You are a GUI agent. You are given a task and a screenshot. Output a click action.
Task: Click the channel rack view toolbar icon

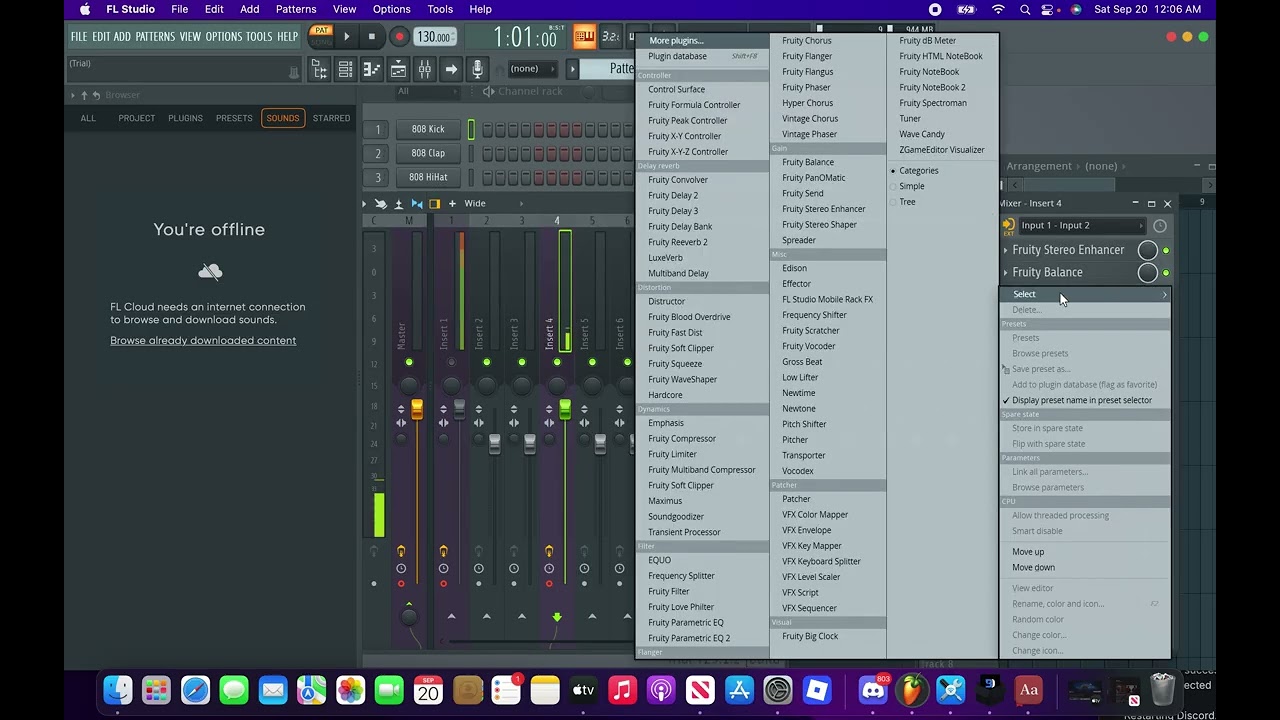click(345, 69)
